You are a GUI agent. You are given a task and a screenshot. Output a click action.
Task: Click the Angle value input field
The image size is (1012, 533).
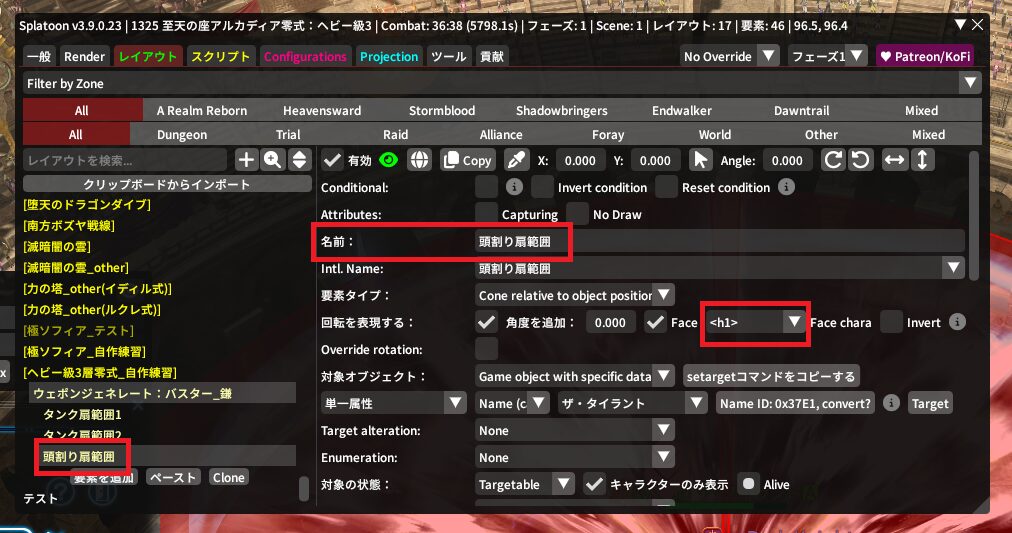(788, 160)
